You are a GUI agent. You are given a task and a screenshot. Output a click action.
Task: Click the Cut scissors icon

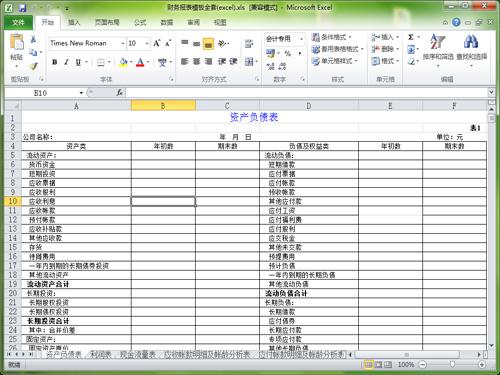click(x=33, y=39)
